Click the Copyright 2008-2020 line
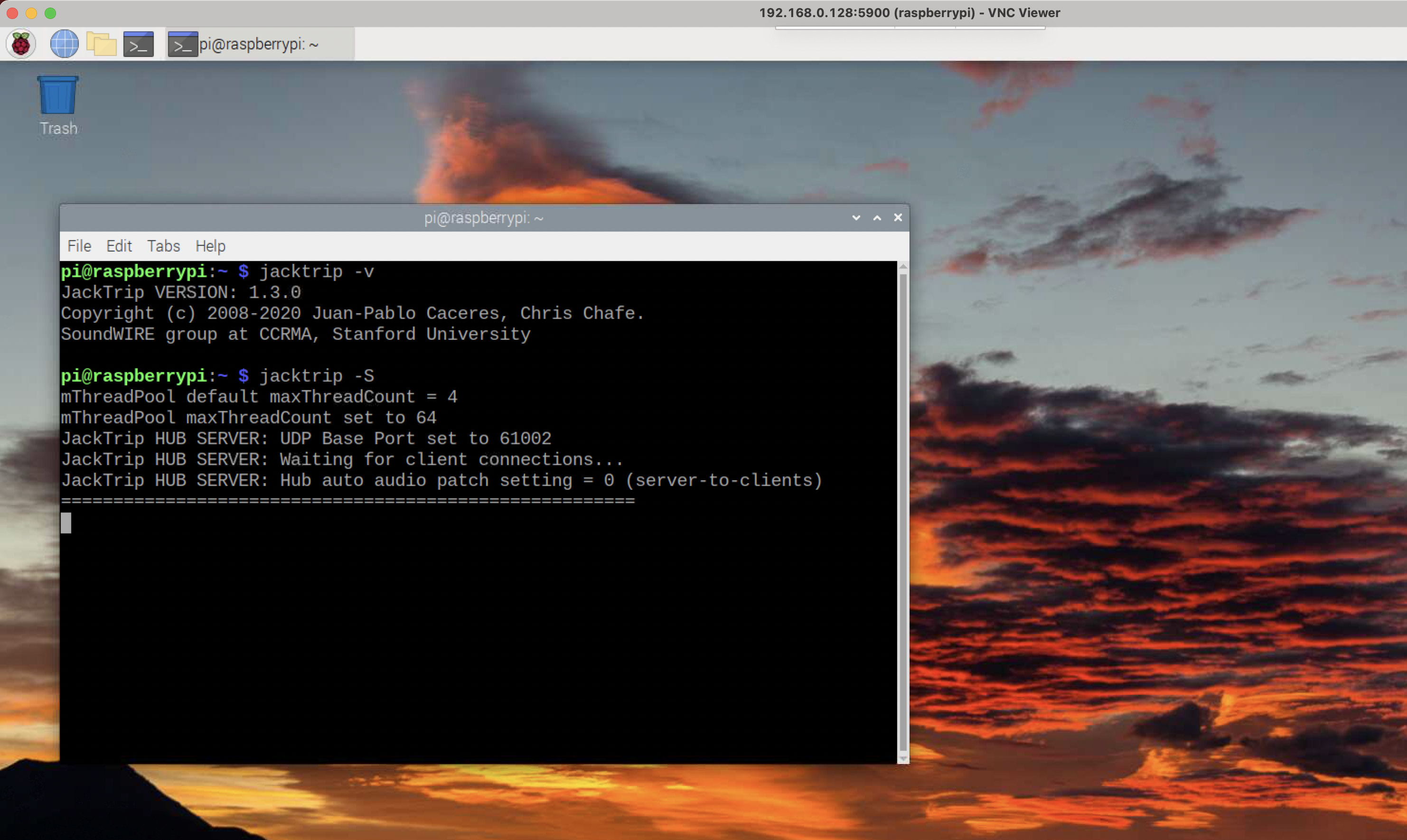This screenshot has width=1407, height=840. point(353,314)
